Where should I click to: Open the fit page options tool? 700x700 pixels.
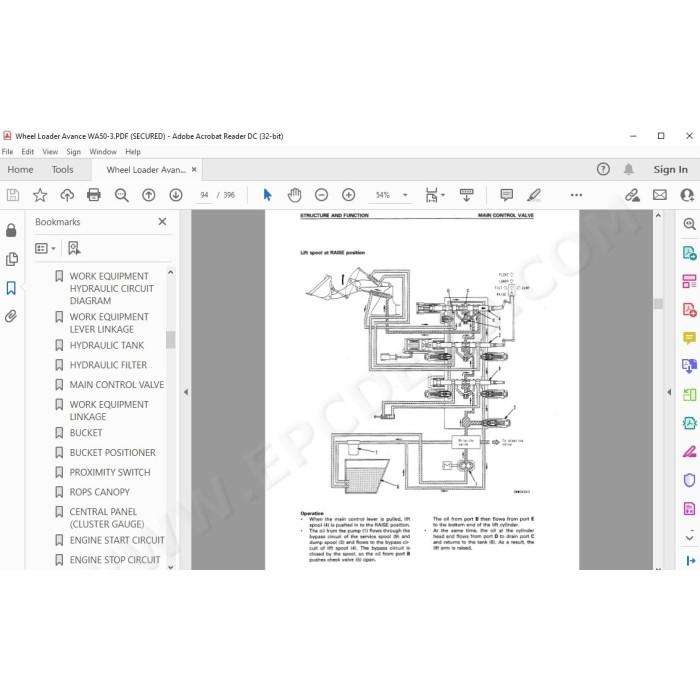(432, 195)
